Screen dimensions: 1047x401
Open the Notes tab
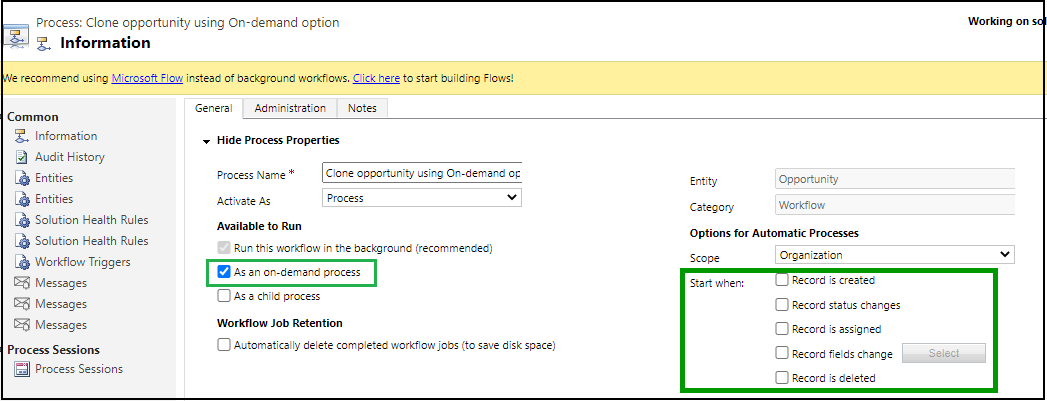[x=362, y=108]
